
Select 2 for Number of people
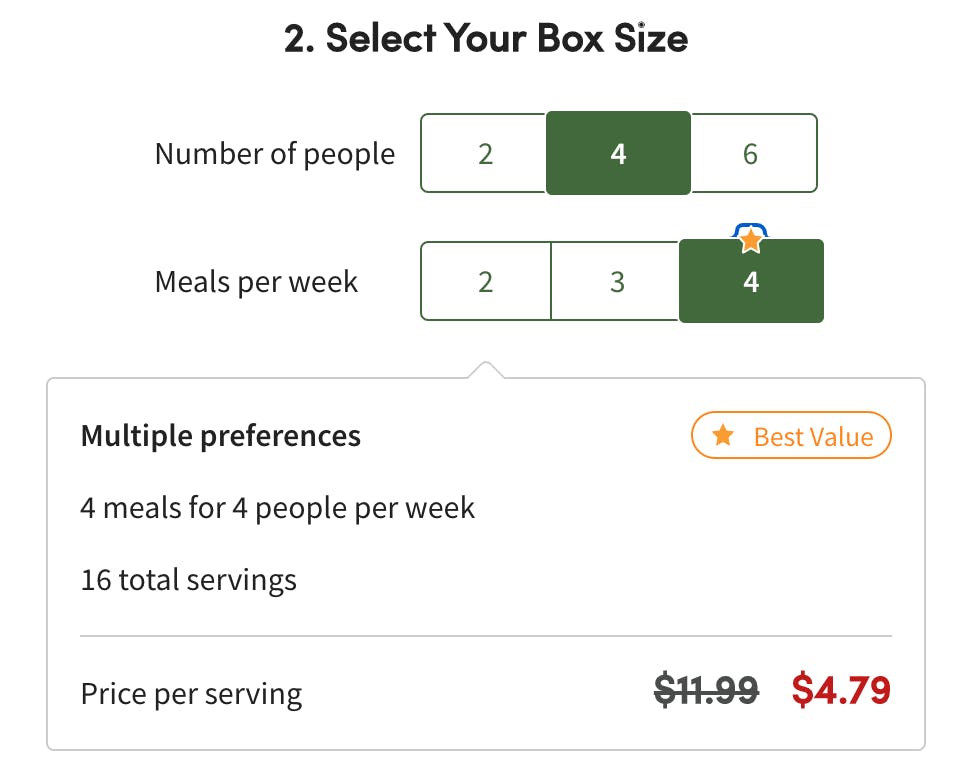point(484,153)
